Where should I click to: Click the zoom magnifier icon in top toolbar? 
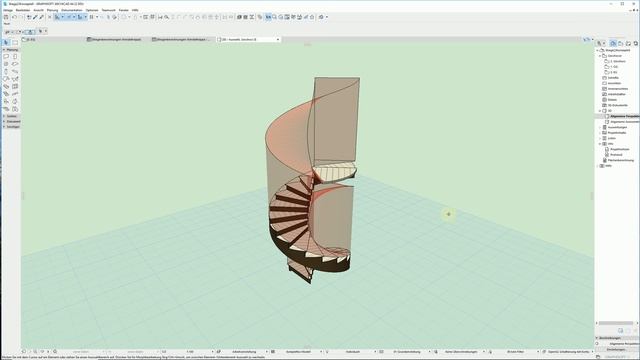coord(274,17)
